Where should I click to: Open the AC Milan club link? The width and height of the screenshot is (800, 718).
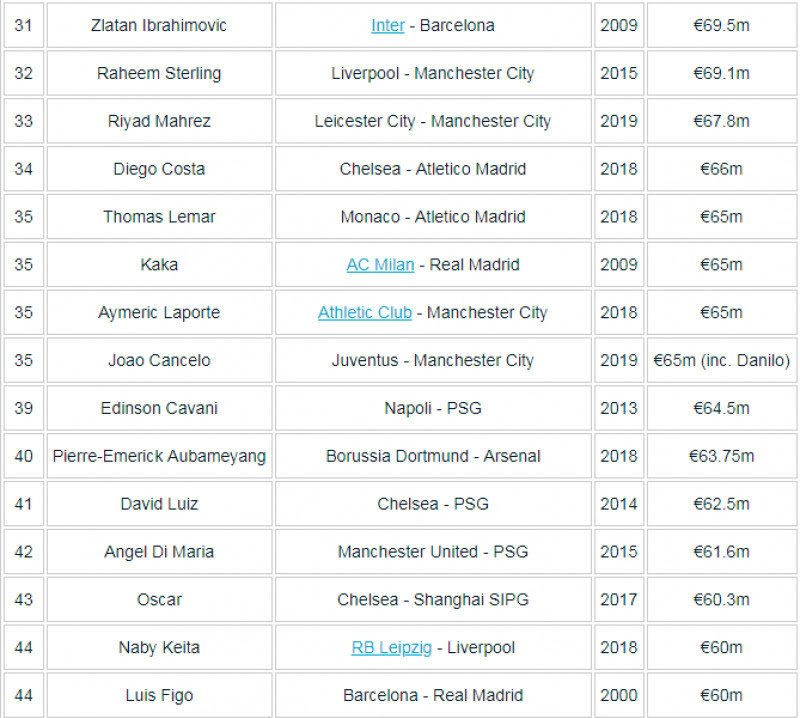tap(380, 265)
